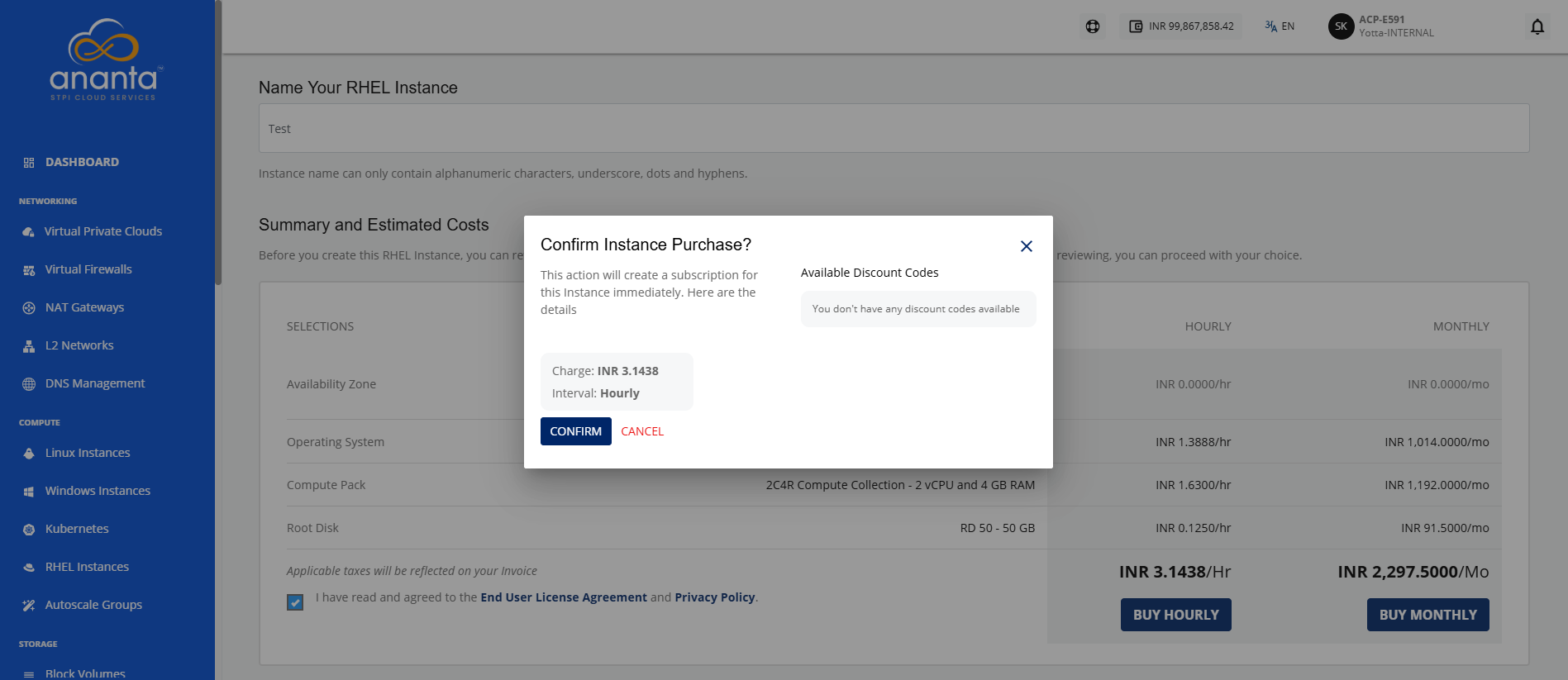Click the Virtual Firewalls icon
Viewport: 1568px width, 680px height.
[29, 270]
